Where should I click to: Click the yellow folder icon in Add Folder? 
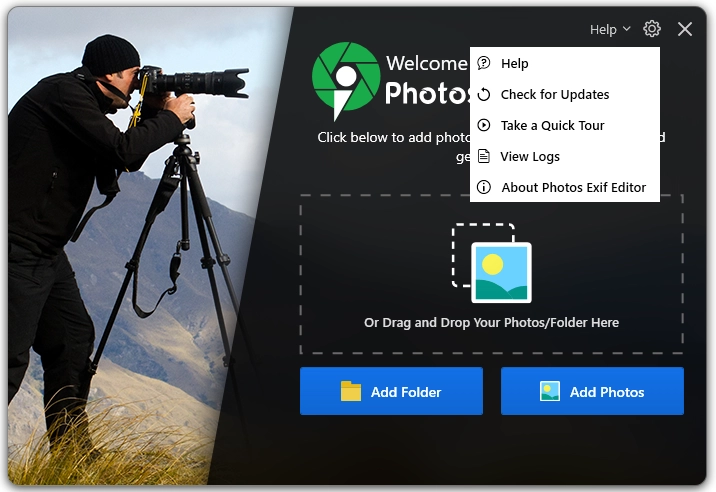pyautogui.click(x=351, y=392)
